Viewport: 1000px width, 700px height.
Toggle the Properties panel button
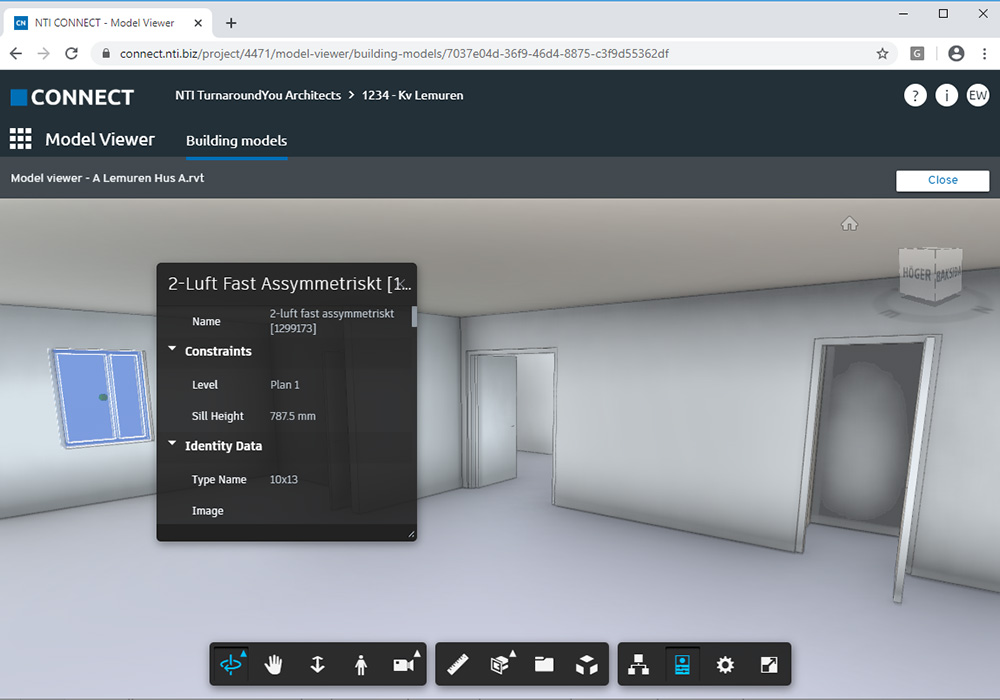683,665
